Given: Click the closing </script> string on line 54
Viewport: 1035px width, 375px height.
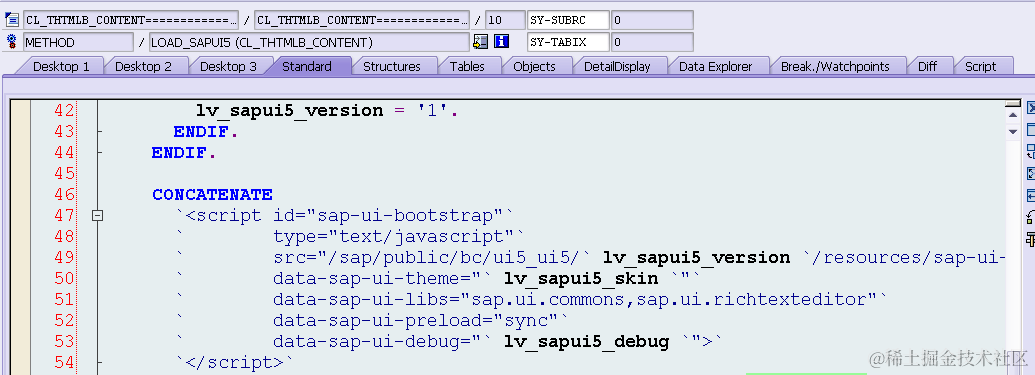Looking at the screenshot, I should click(x=233, y=362).
